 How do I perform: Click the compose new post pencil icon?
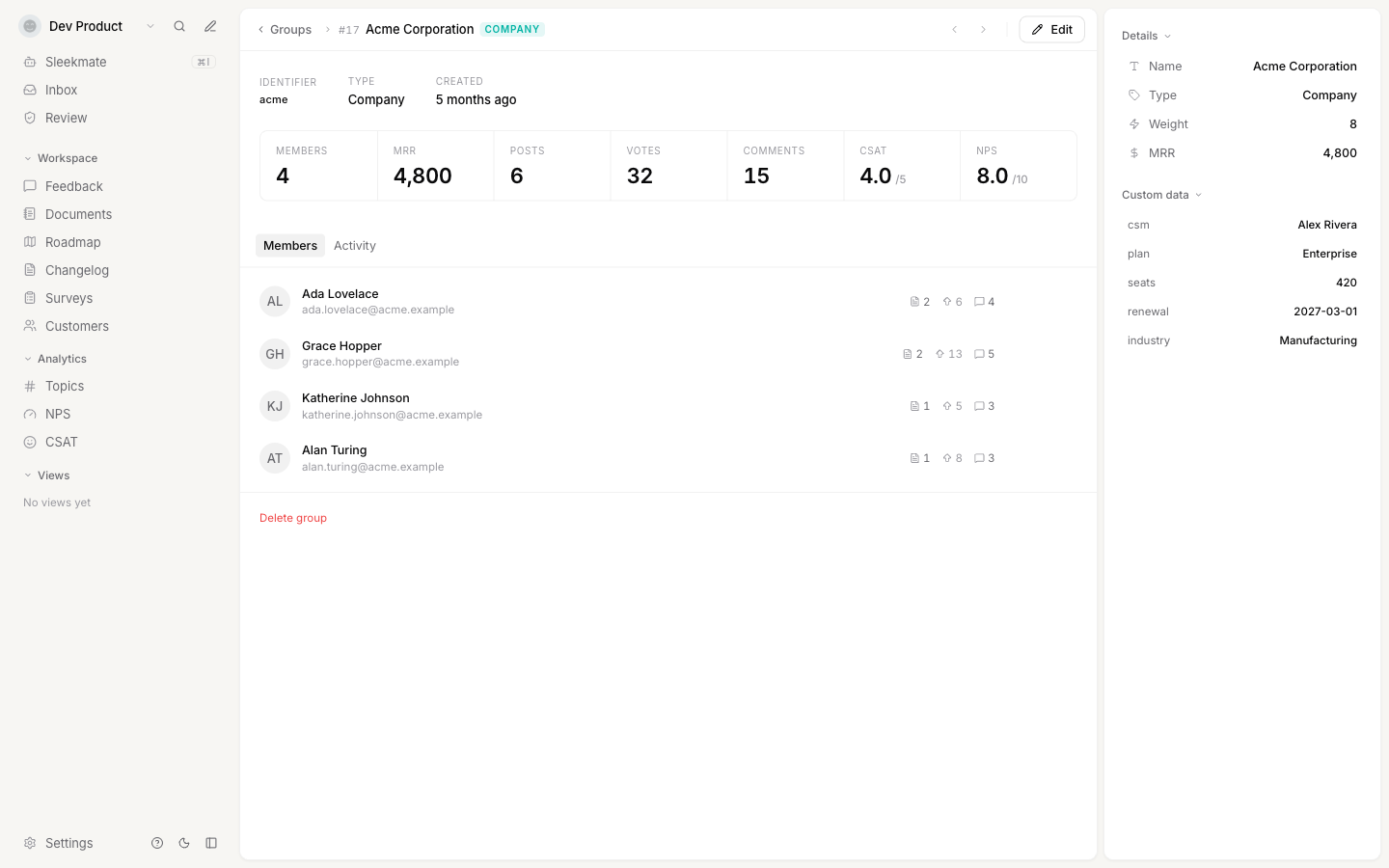[x=210, y=26]
